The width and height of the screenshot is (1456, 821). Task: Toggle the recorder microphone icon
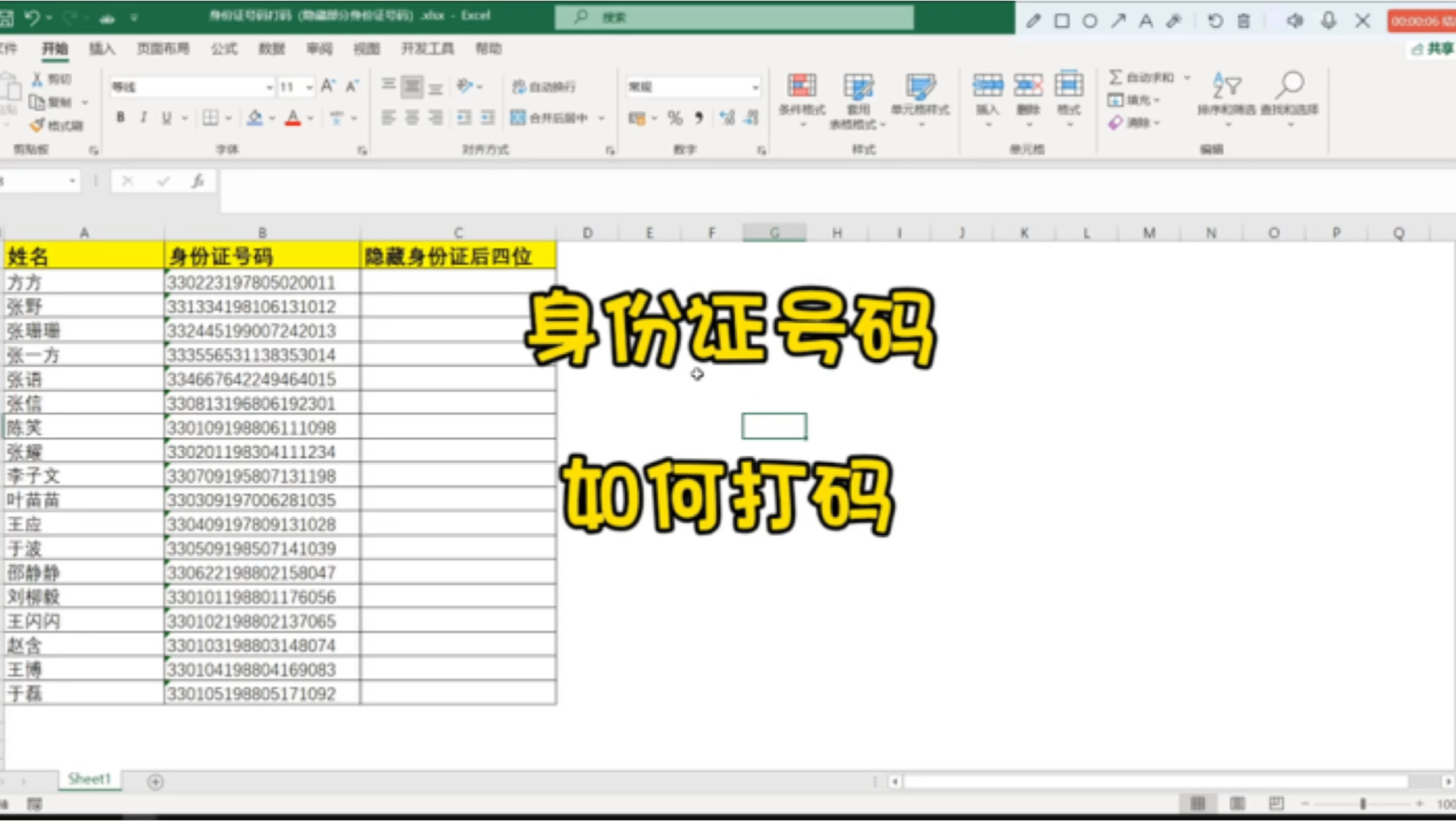click(1329, 21)
